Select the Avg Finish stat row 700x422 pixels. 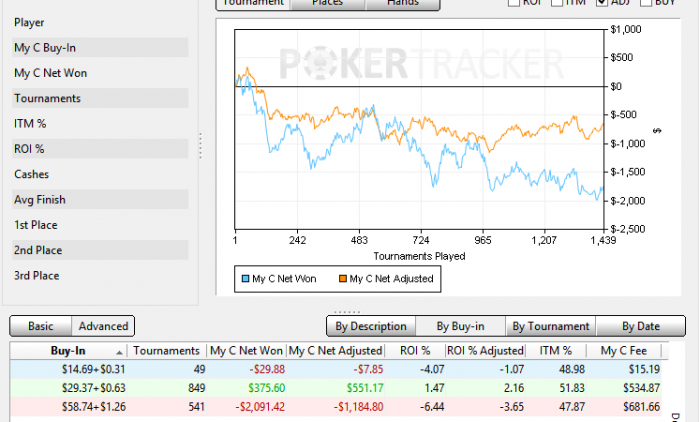(100, 200)
